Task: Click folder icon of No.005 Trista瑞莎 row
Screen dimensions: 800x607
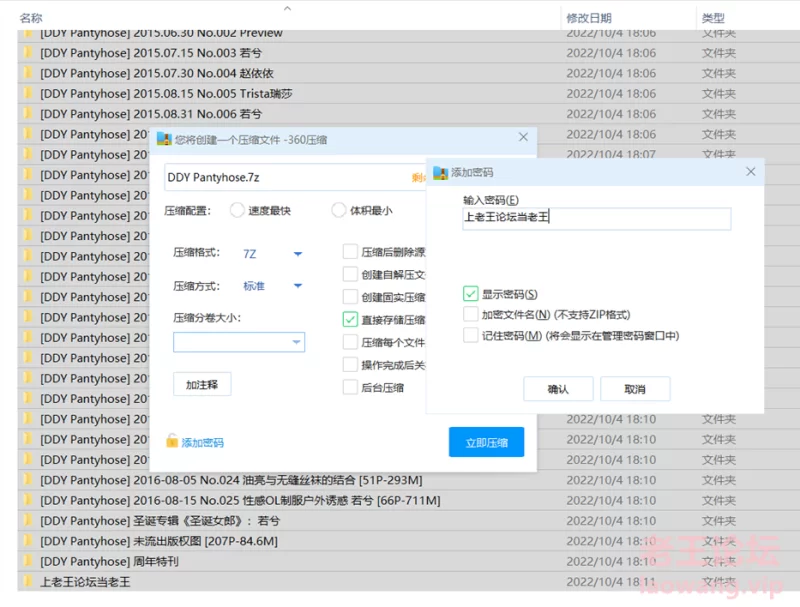Action: click(x=29, y=93)
